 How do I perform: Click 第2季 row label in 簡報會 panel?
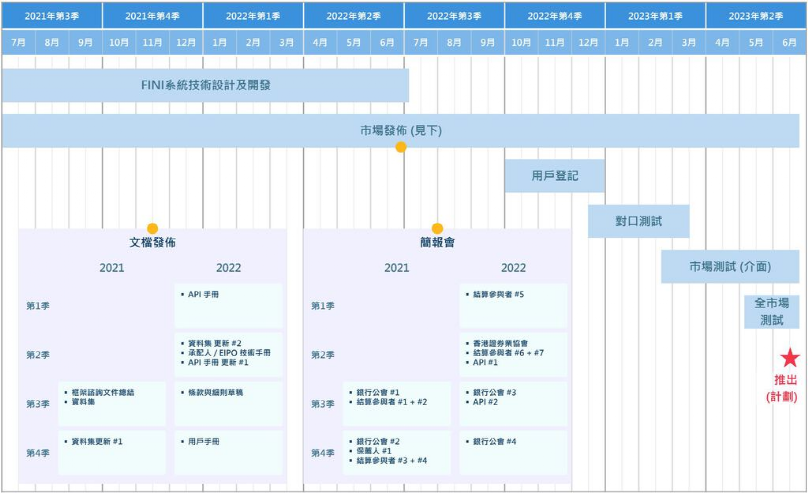pyautogui.click(x=323, y=355)
